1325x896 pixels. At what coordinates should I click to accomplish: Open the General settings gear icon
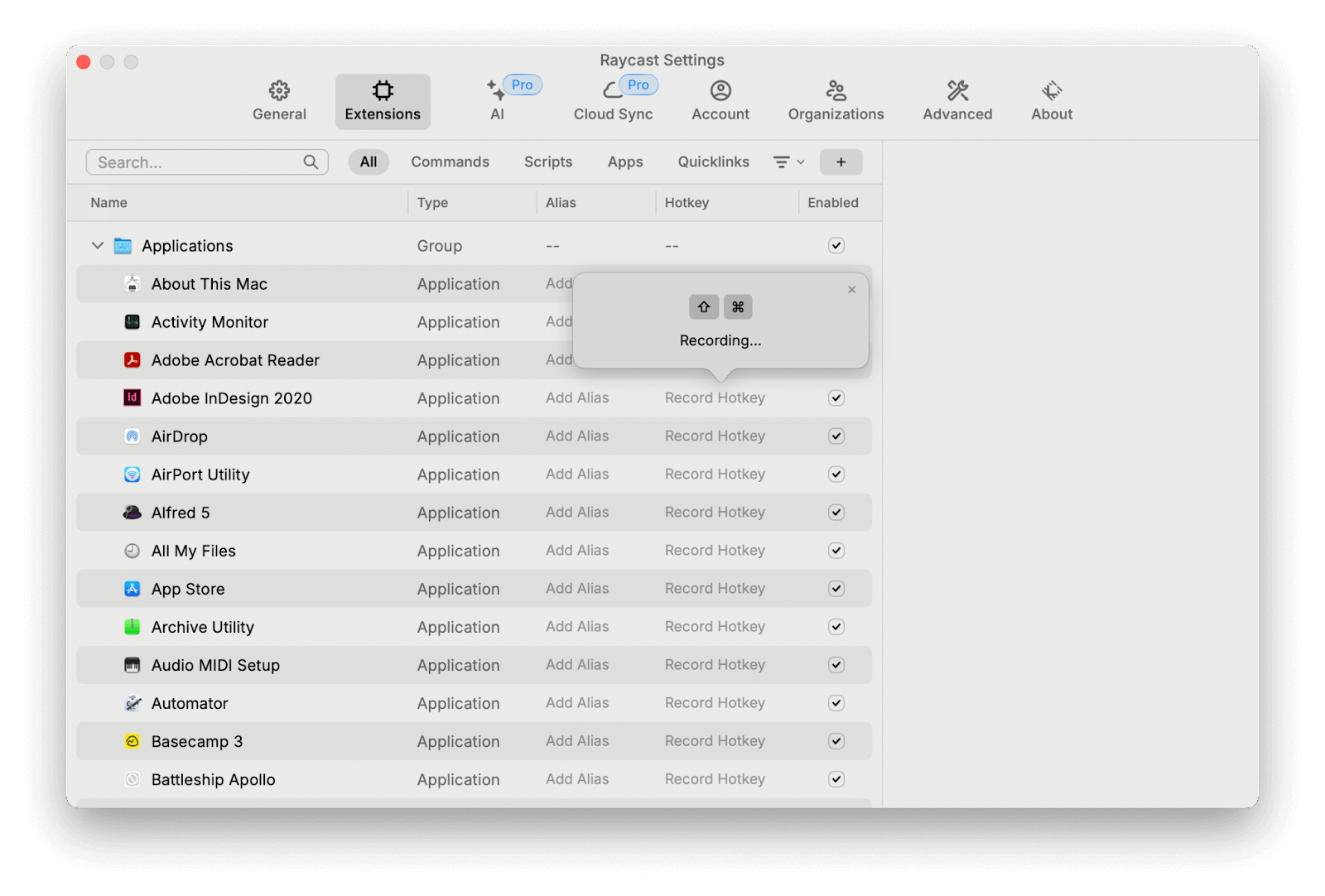click(279, 90)
